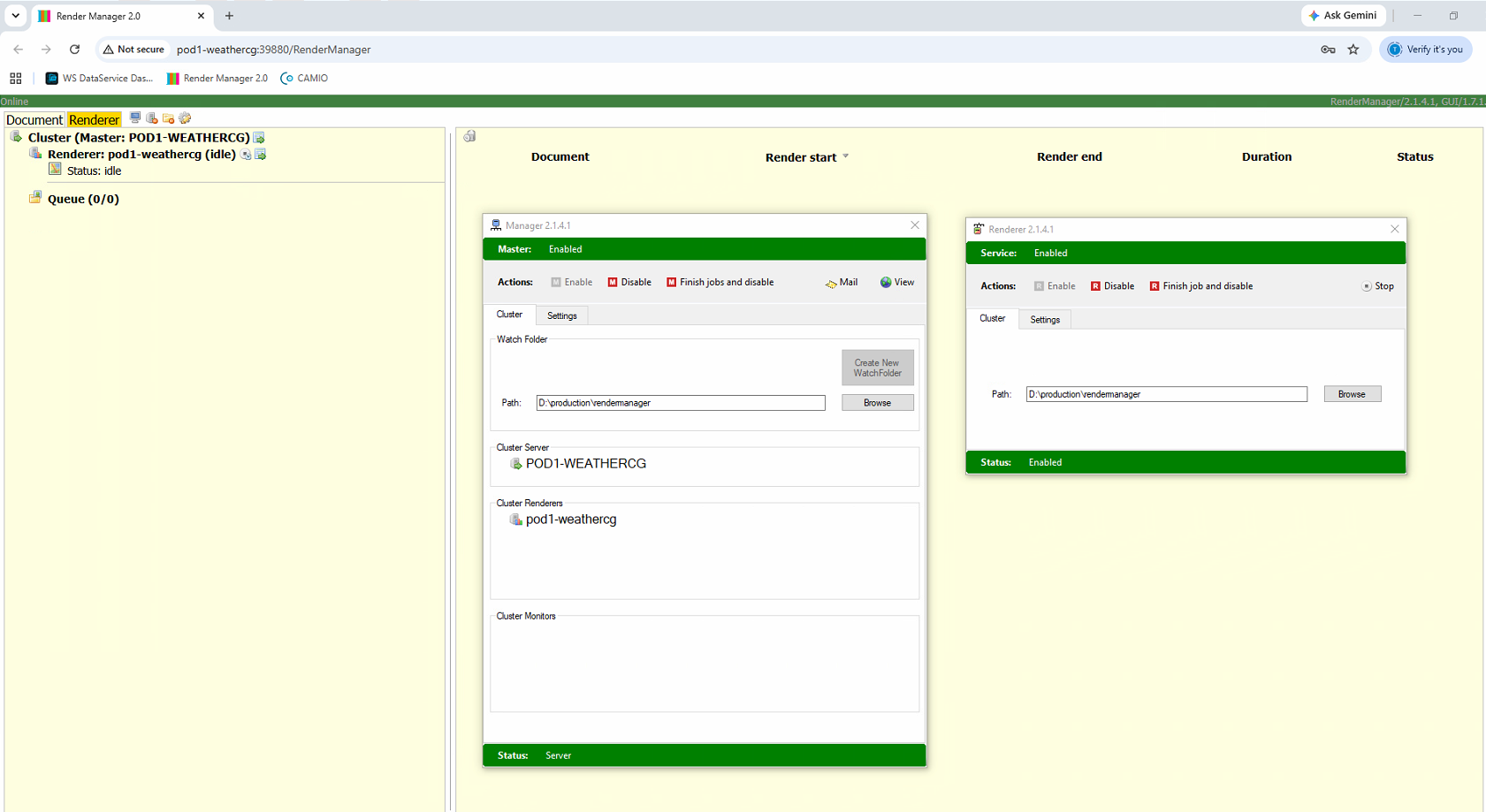The image size is (1486, 812).
Task: Select Renderer: pod1-weathercg (idle) row
Action: click(x=141, y=154)
